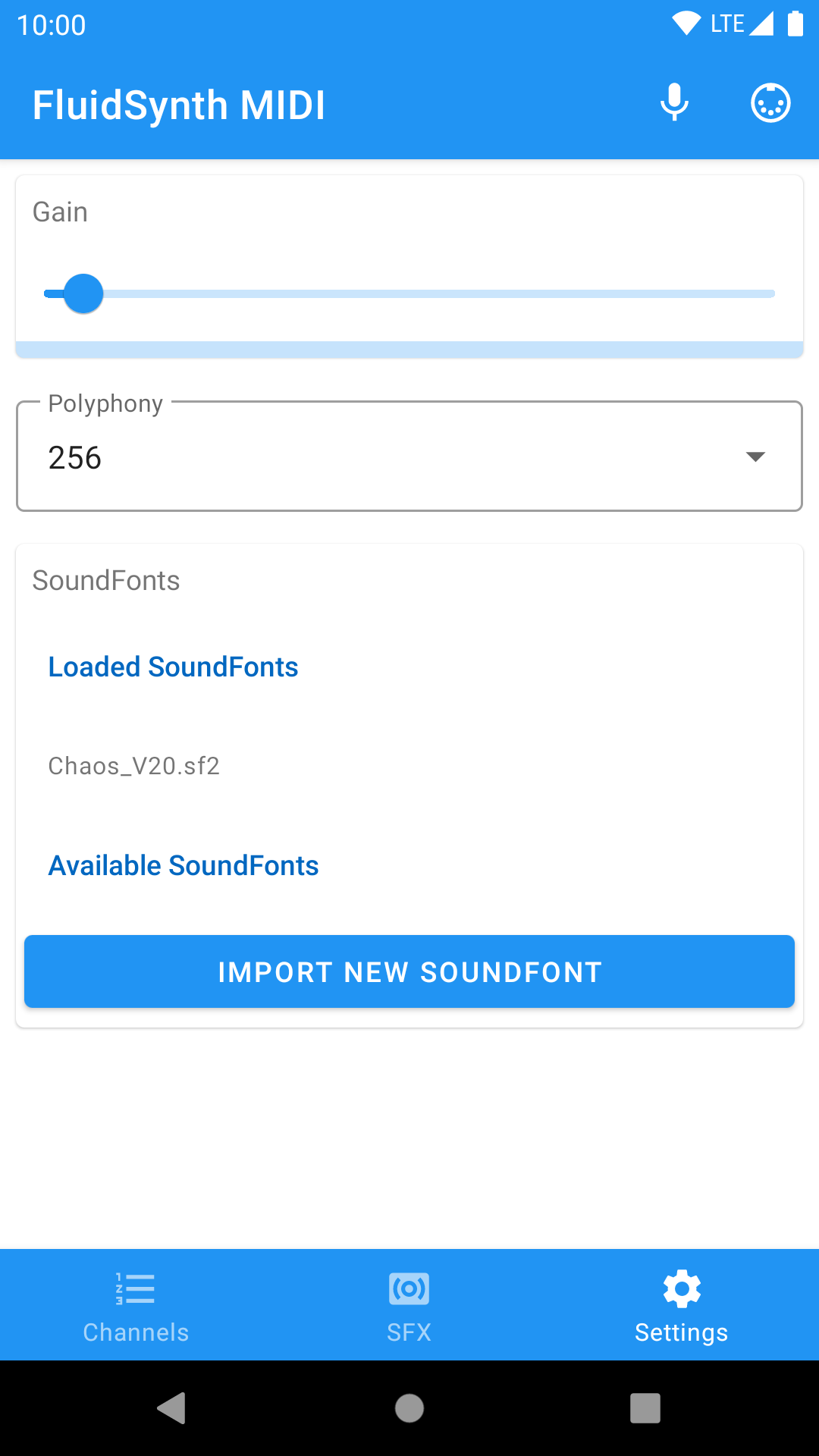This screenshot has height=1456, width=819.
Task: Tap the Available SoundFonts heading
Action: (x=184, y=865)
